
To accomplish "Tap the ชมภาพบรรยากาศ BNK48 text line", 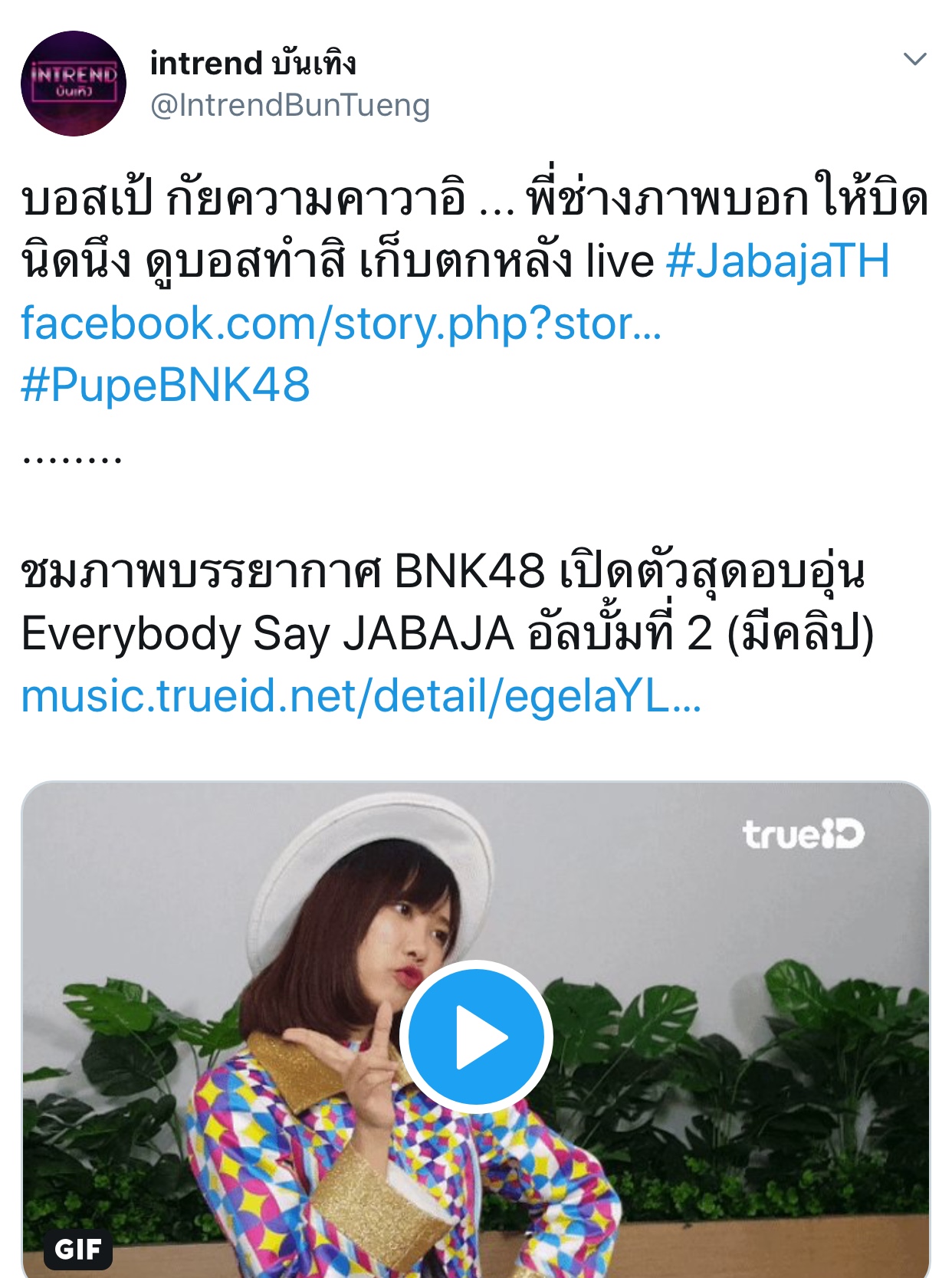I will 443,572.
